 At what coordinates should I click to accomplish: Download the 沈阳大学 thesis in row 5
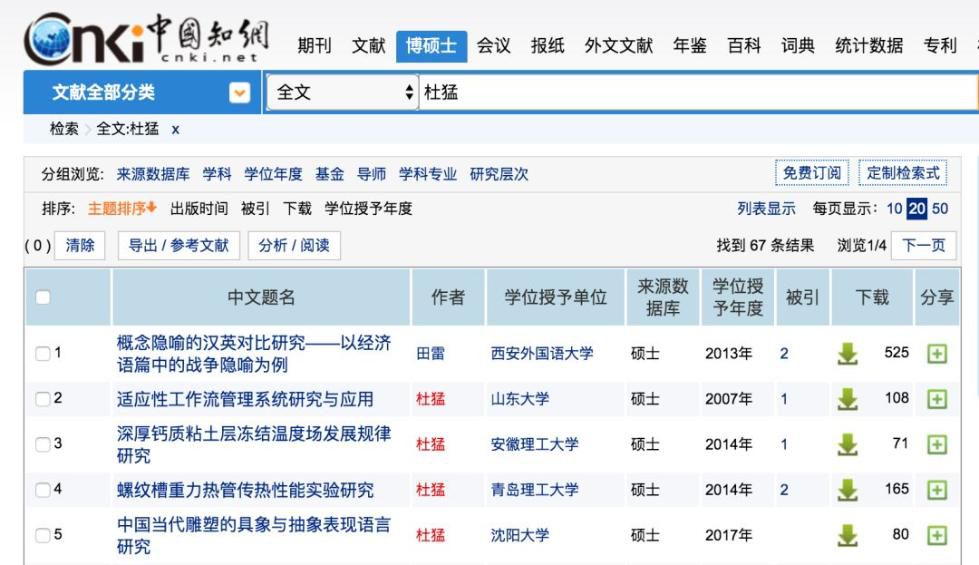[x=847, y=535]
